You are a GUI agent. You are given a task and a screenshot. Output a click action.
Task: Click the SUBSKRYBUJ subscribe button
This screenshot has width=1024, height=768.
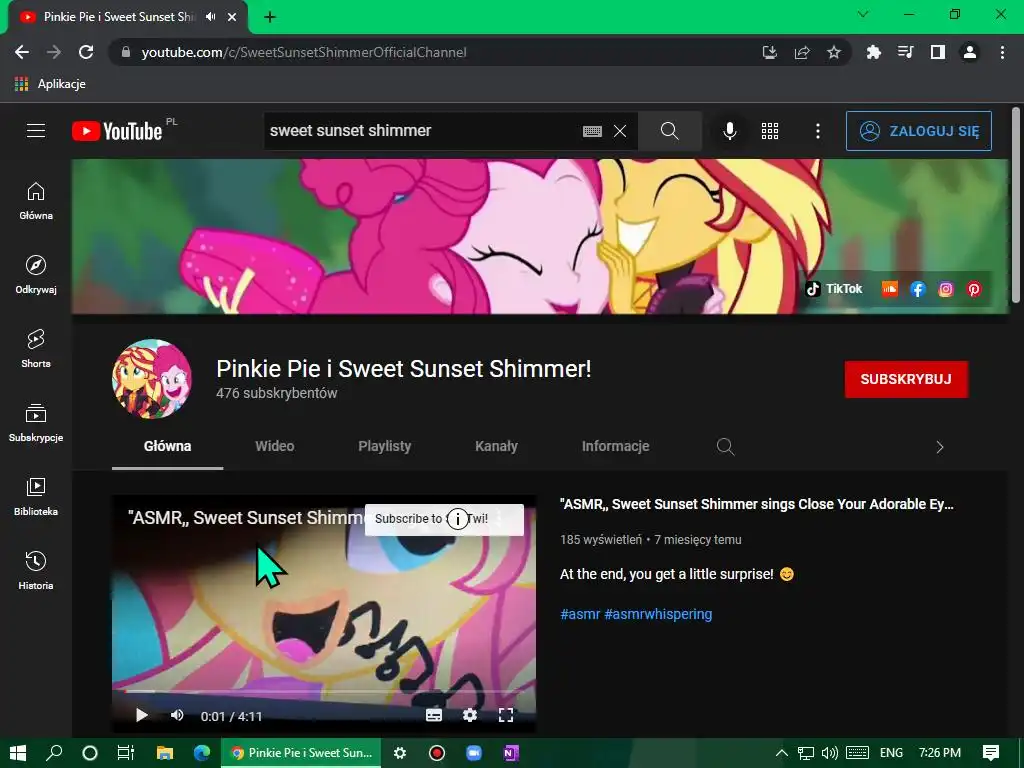point(906,379)
